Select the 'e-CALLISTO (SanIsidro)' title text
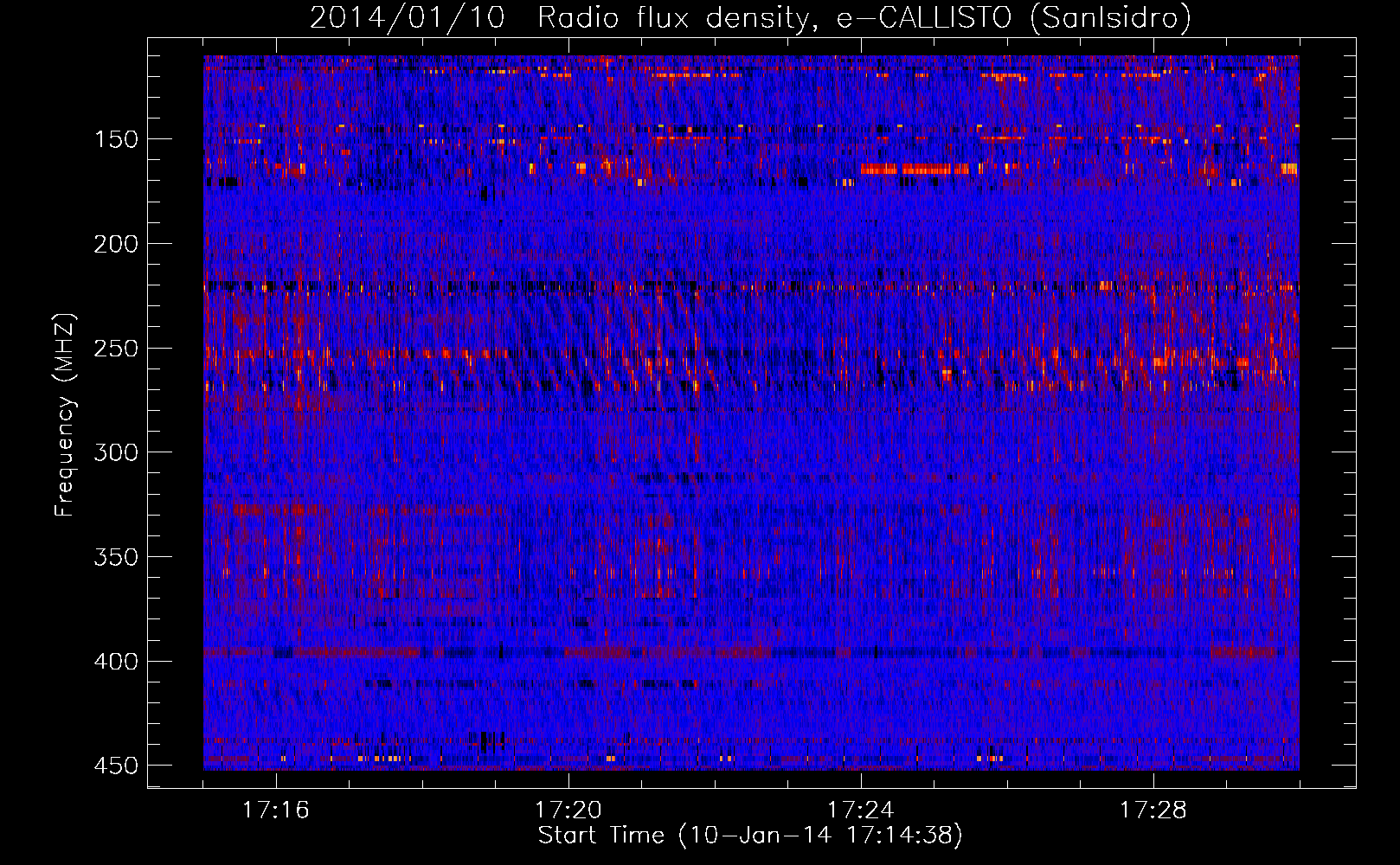Screen dimensions: 1400x865 (1014, 18)
